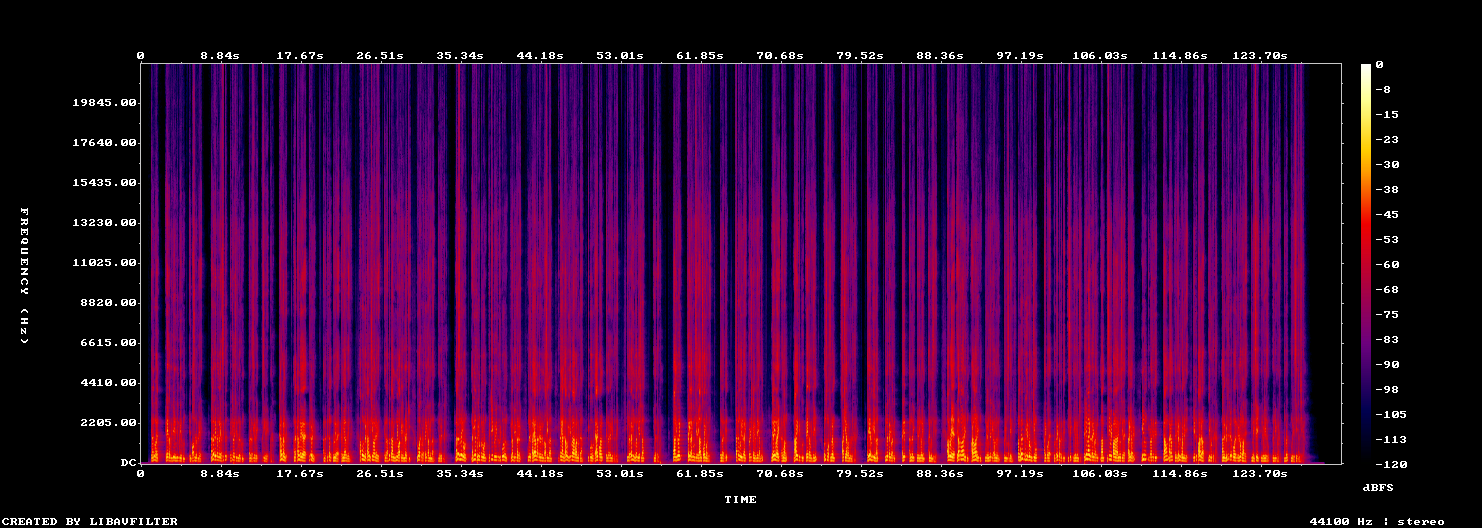Click the -68 value on dBFS scale
The height and width of the screenshot is (528, 1482).
point(1387,290)
